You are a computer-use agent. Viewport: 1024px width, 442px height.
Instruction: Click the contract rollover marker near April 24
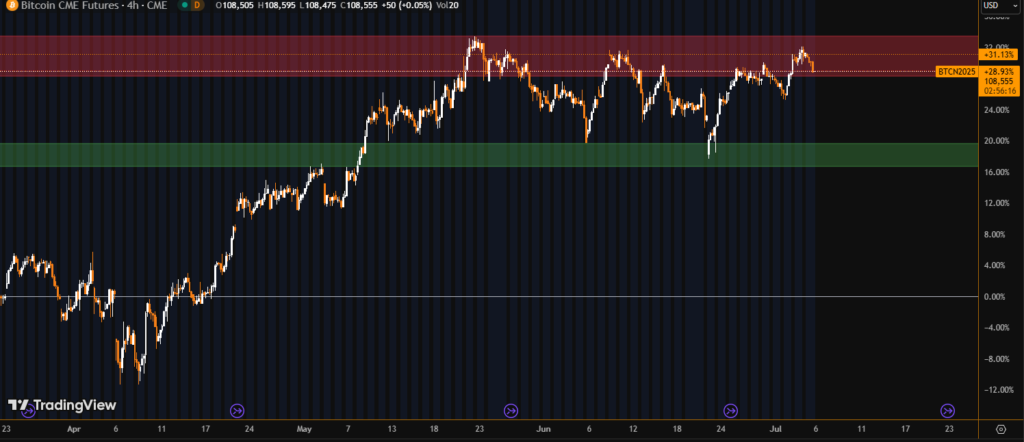[237, 410]
